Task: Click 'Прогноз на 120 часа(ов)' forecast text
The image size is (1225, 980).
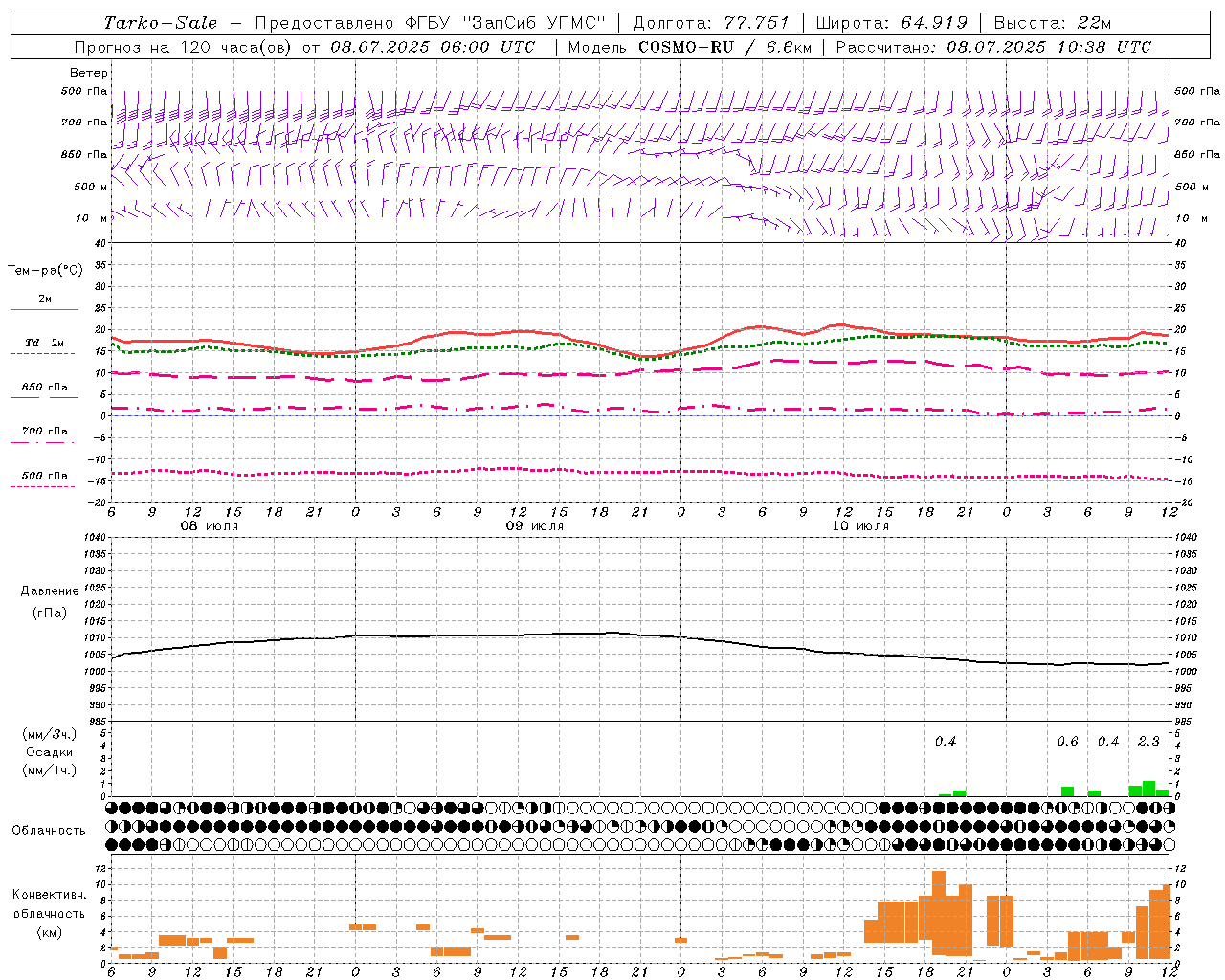Action: pyautogui.click(x=185, y=47)
